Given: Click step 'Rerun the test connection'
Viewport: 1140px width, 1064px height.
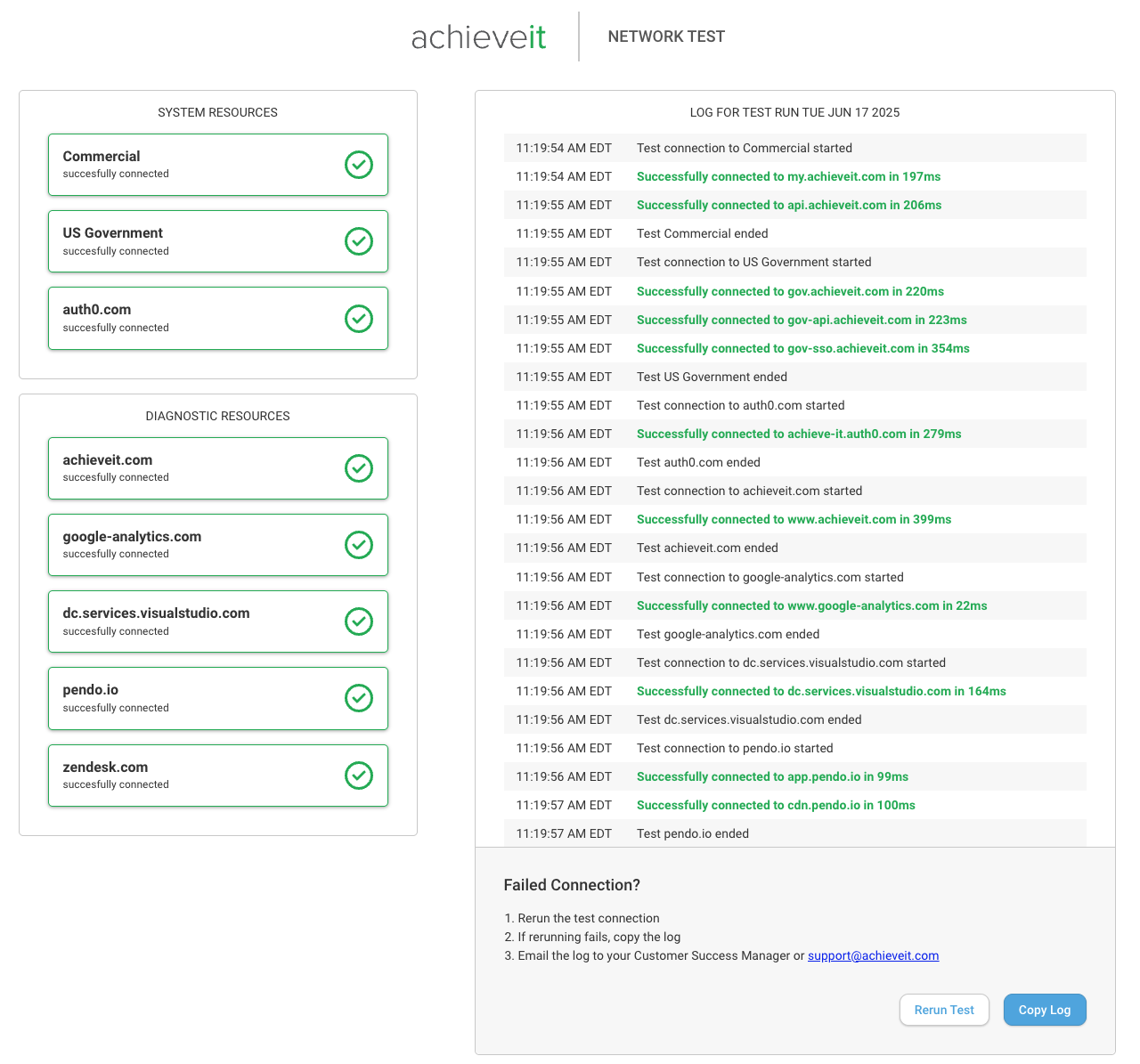Looking at the screenshot, I should point(589,918).
